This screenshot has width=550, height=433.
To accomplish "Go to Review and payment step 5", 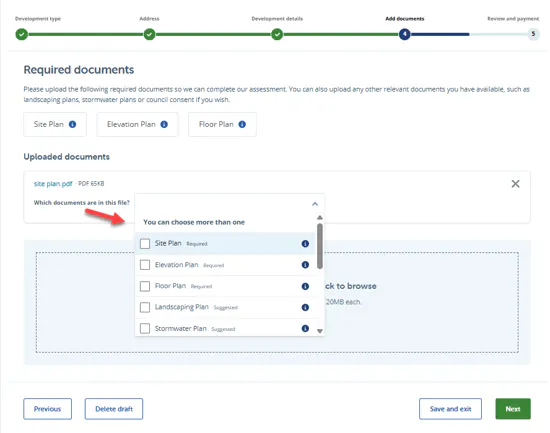I will coord(533,34).
